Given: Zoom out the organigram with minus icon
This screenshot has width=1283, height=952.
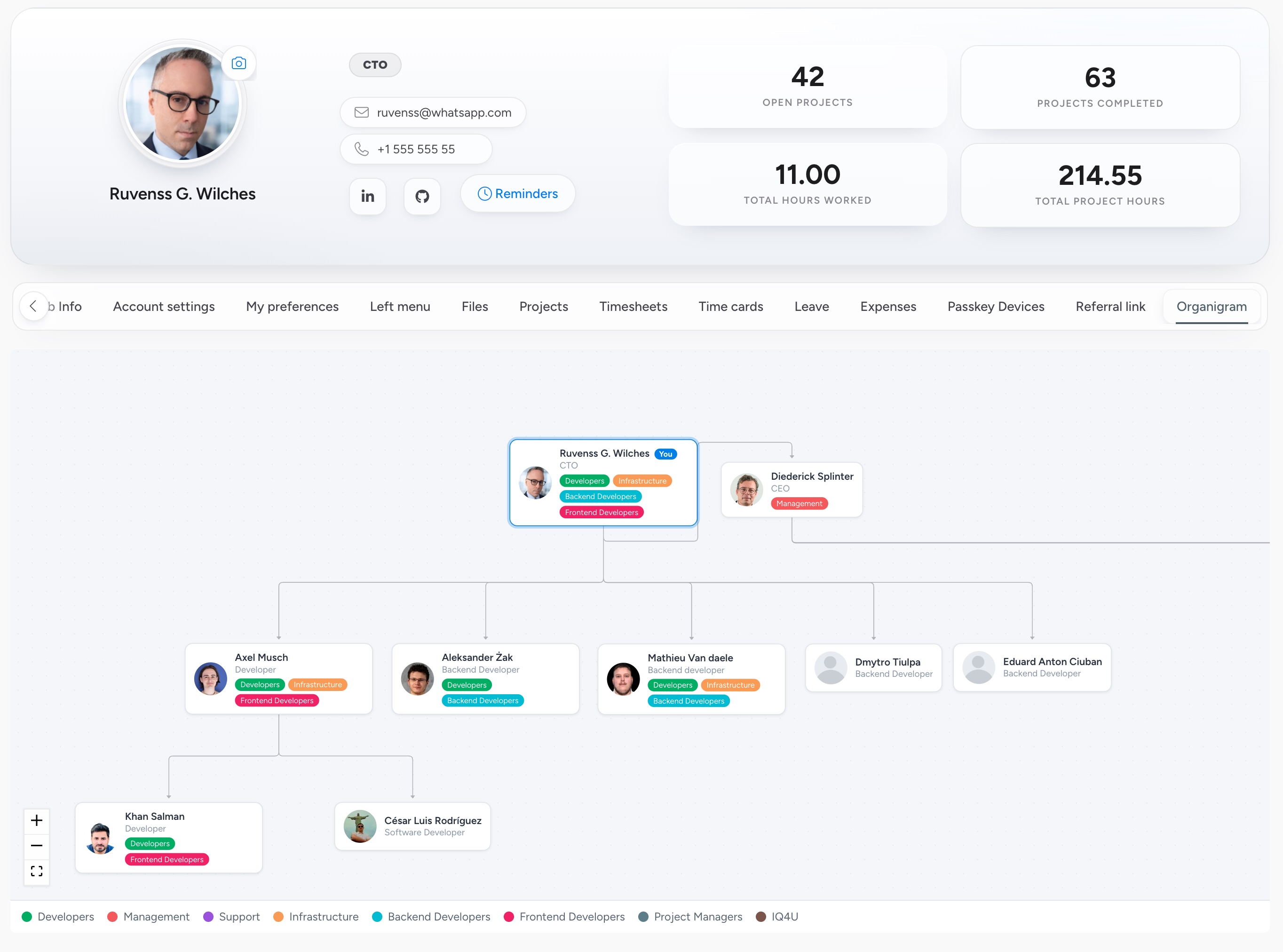Looking at the screenshot, I should (37, 846).
